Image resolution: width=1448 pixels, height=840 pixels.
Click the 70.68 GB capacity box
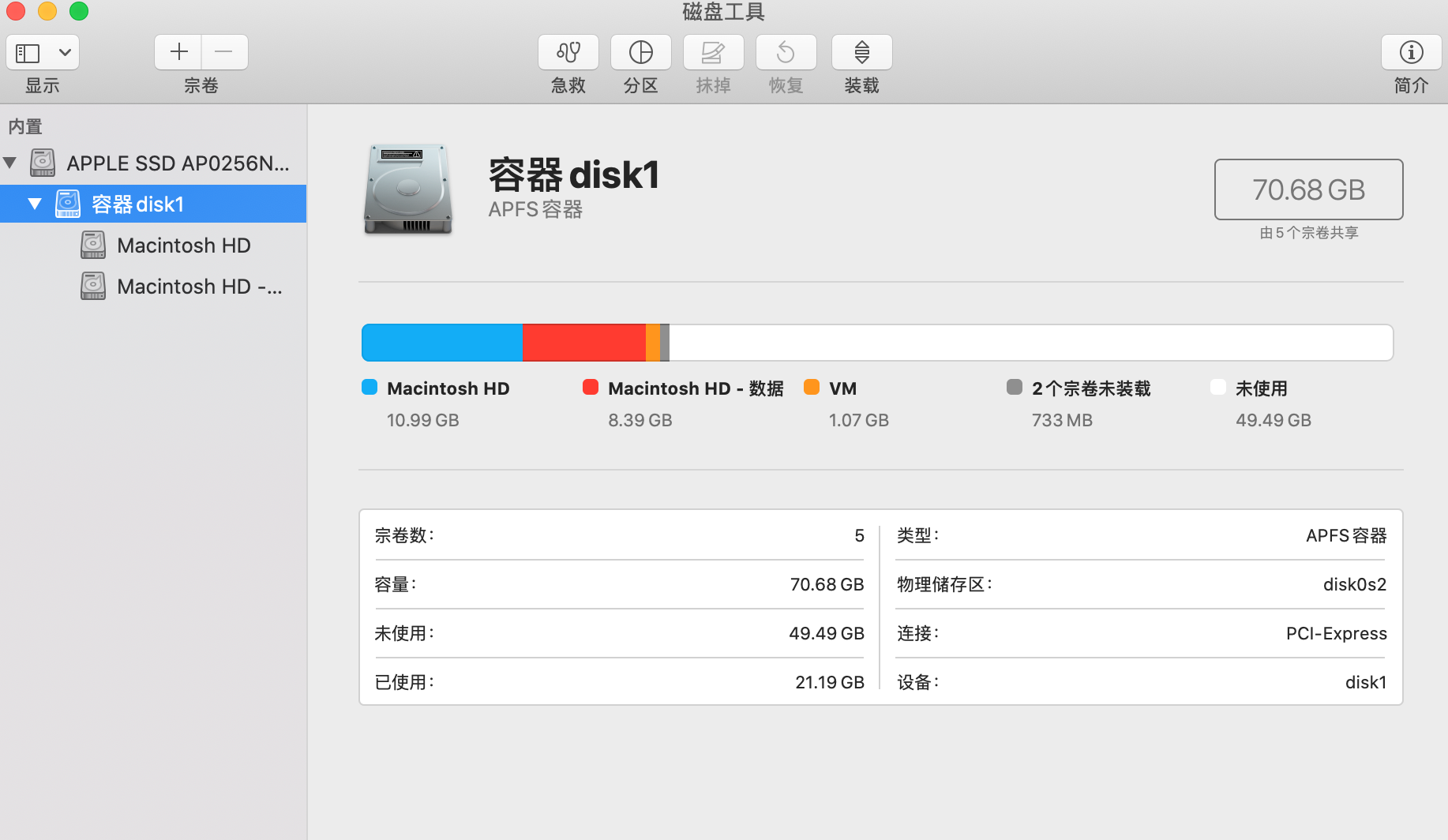pos(1308,189)
